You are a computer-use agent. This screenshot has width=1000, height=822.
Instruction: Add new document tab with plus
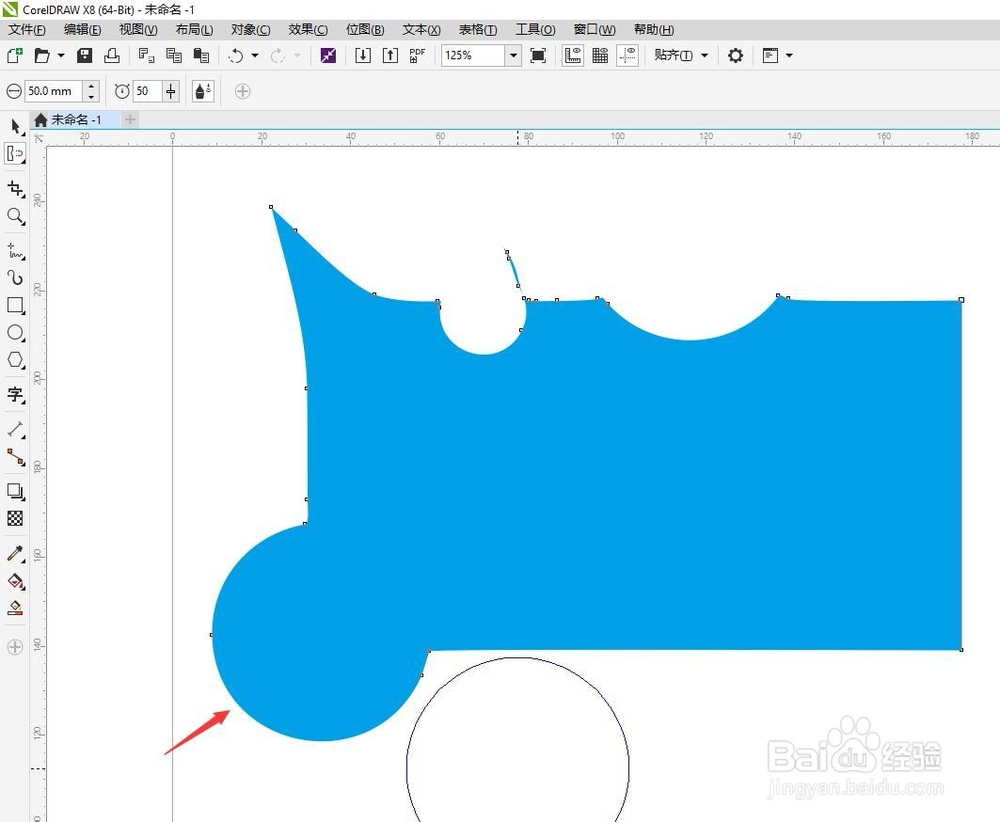pos(130,119)
